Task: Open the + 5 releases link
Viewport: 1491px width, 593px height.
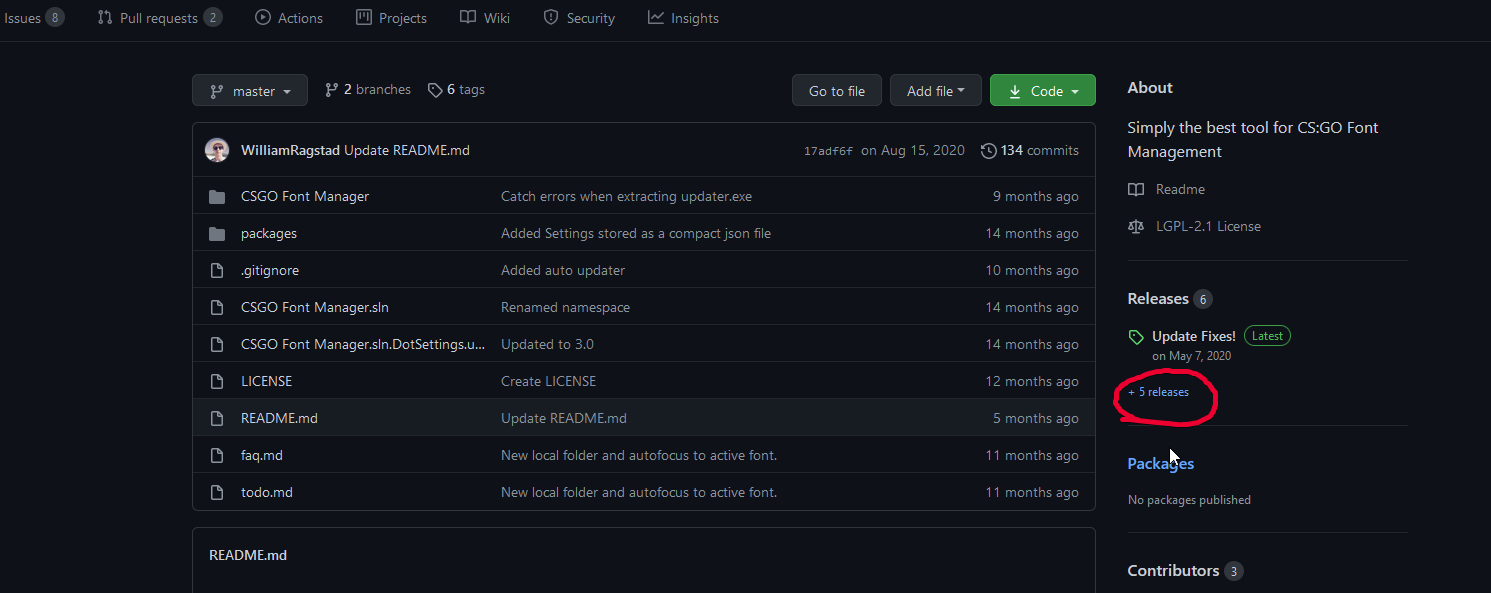Action: click(1158, 392)
